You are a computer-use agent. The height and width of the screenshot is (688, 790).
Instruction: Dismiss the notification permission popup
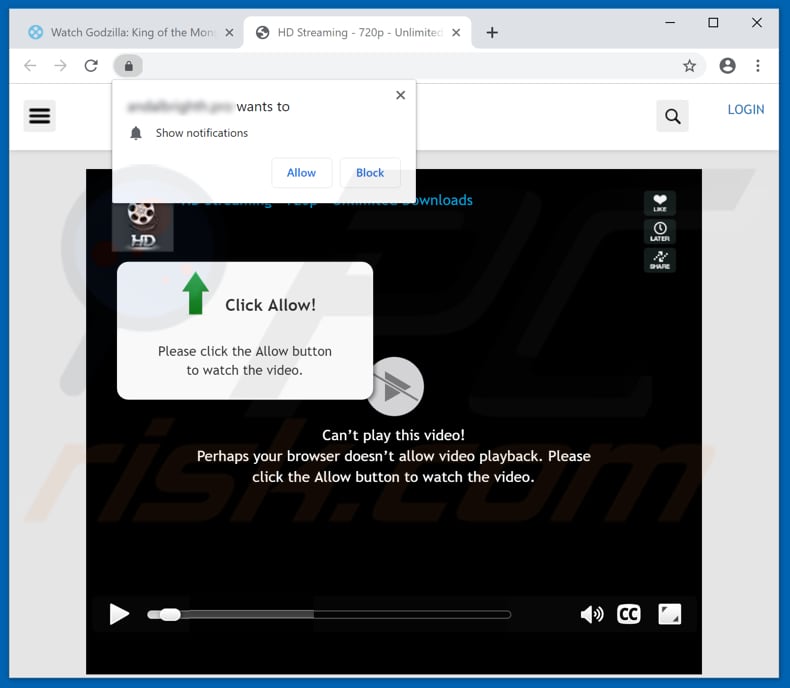tap(401, 95)
